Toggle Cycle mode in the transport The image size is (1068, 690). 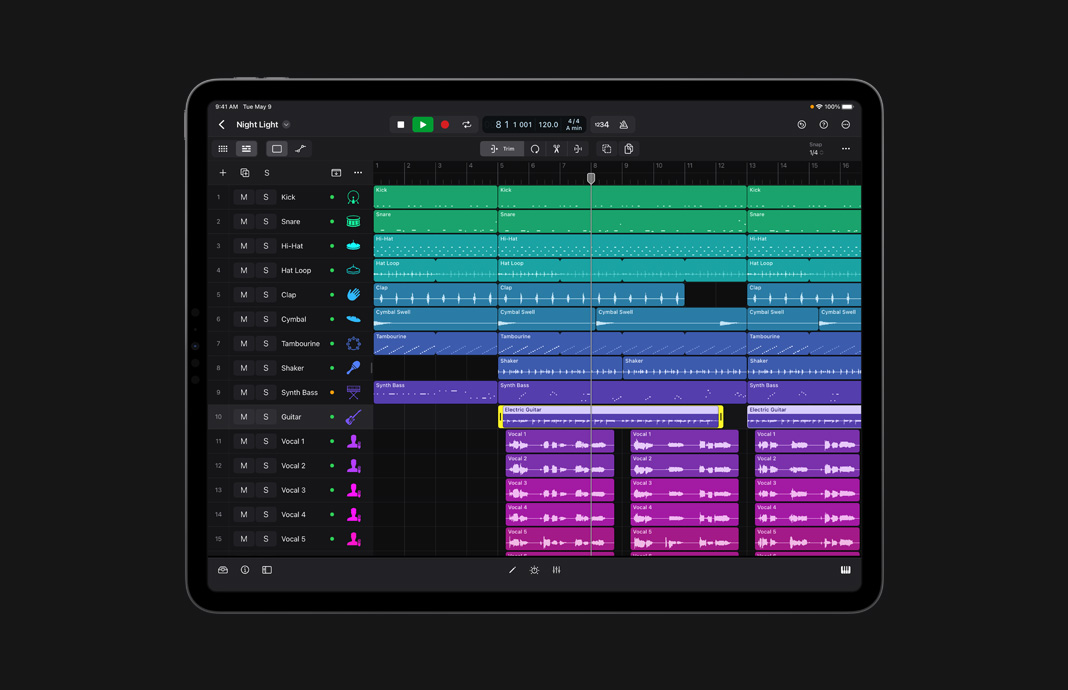[x=467, y=125]
